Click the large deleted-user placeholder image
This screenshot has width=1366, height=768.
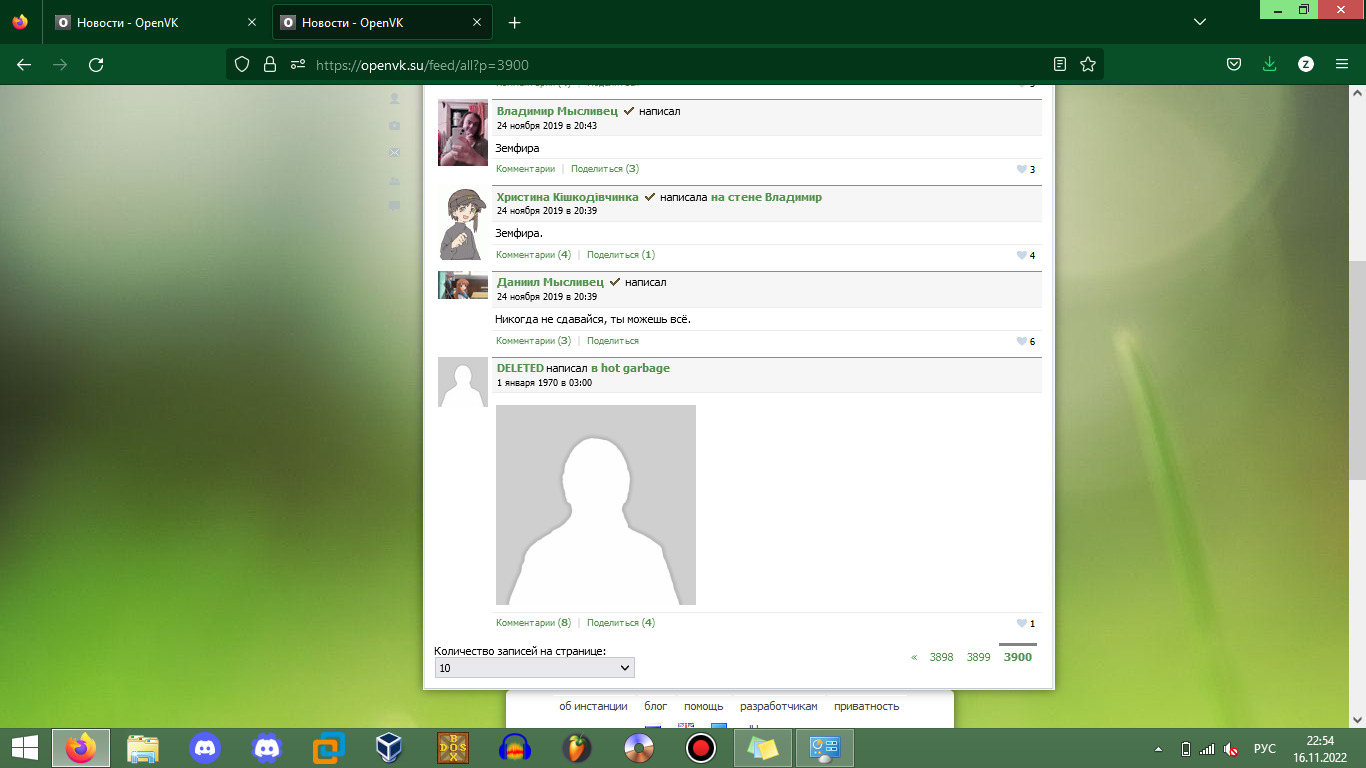click(596, 505)
